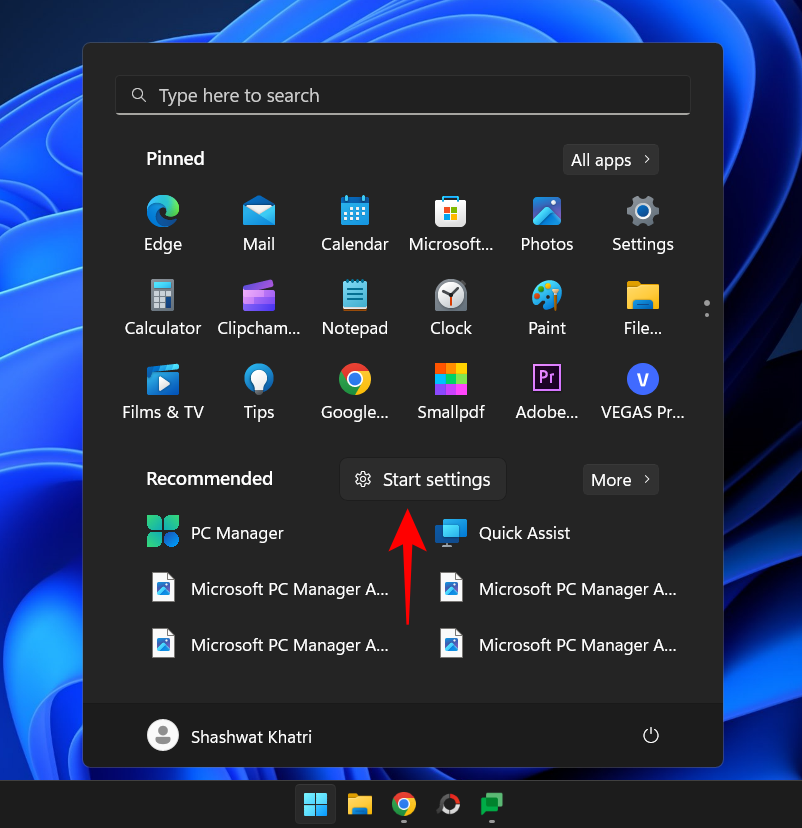Click the power button

tap(651, 735)
